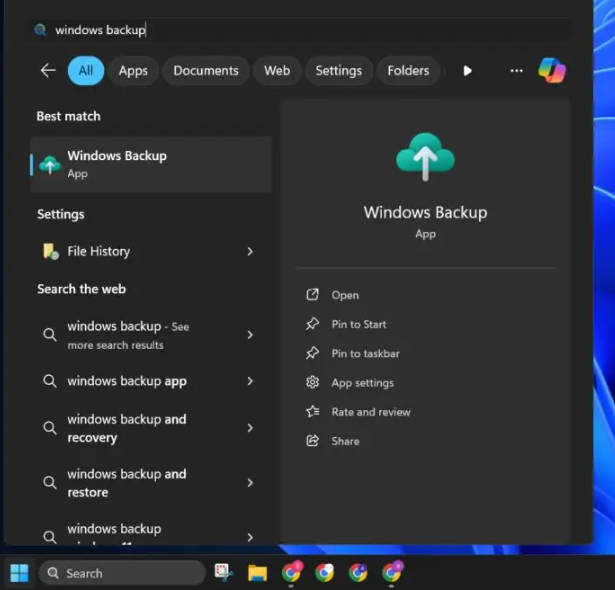This screenshot has height=590, width=615.
Task: Click magnifier beside 'windows backup and restore'
Action: 49,483
